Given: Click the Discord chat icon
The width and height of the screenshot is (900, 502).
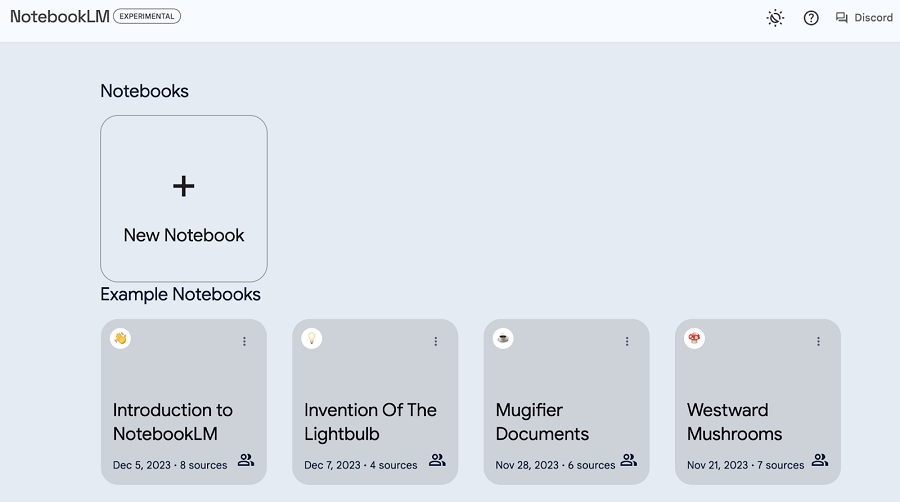Looking at the screenshot, I should (x=841, y=18).
